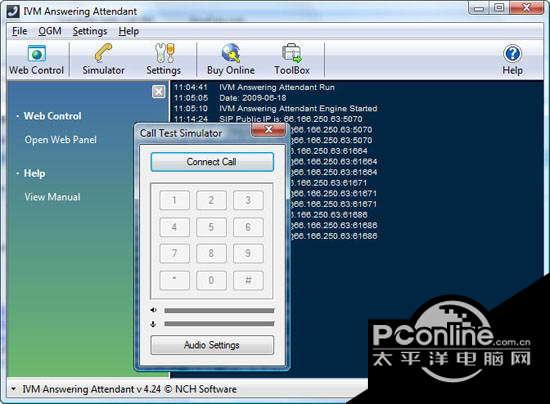This screenshot has height=404, width=550.
Task: Open the Help menu in menu bar
Action: [128, 31]
